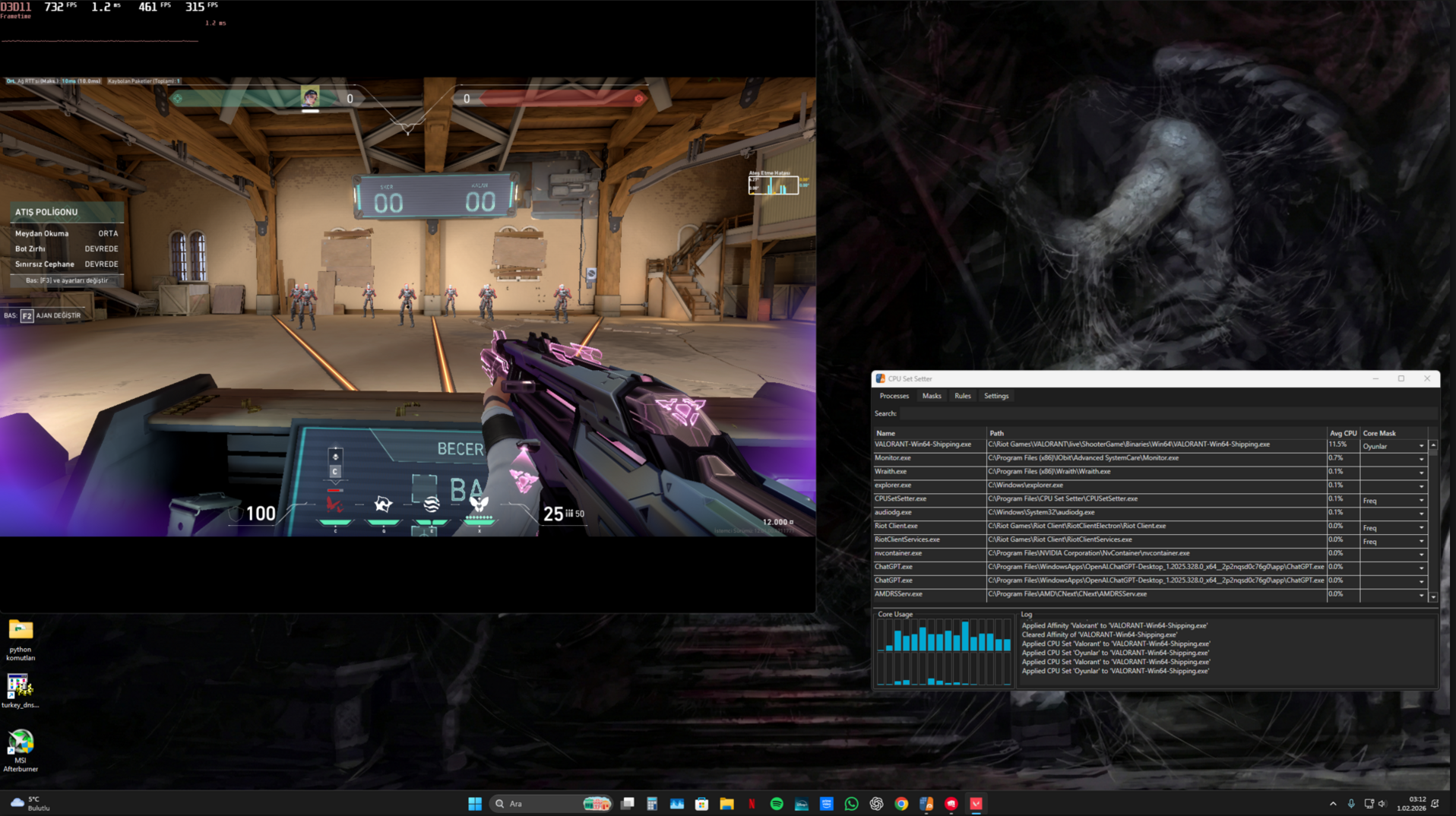
Task: Open Microsoft Store from the taskbar
Action: tap(701, 804)
